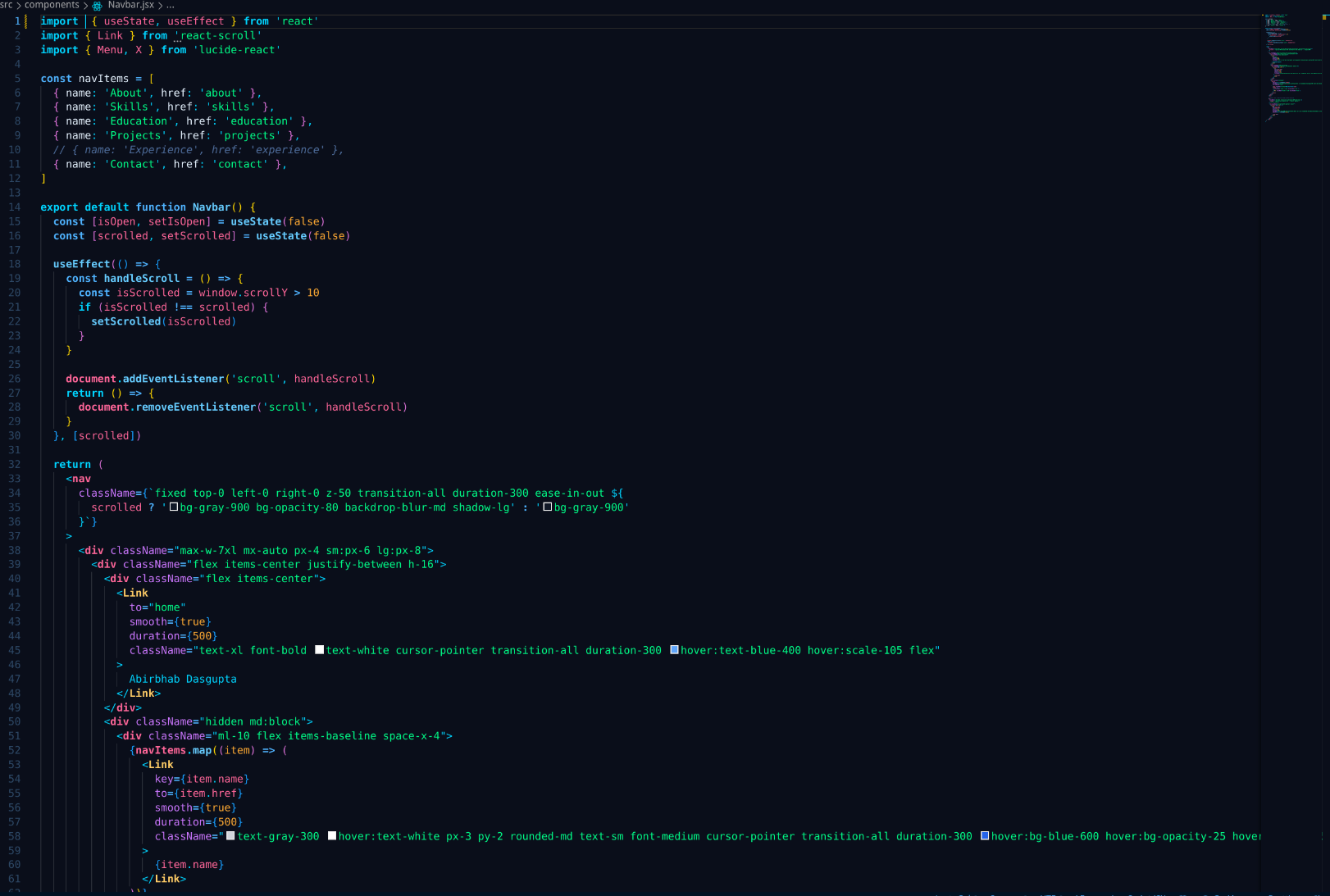Viewport: 1330px width, 896px height.
Task: Click the 'react-scroll' import string
Action: 219,36
